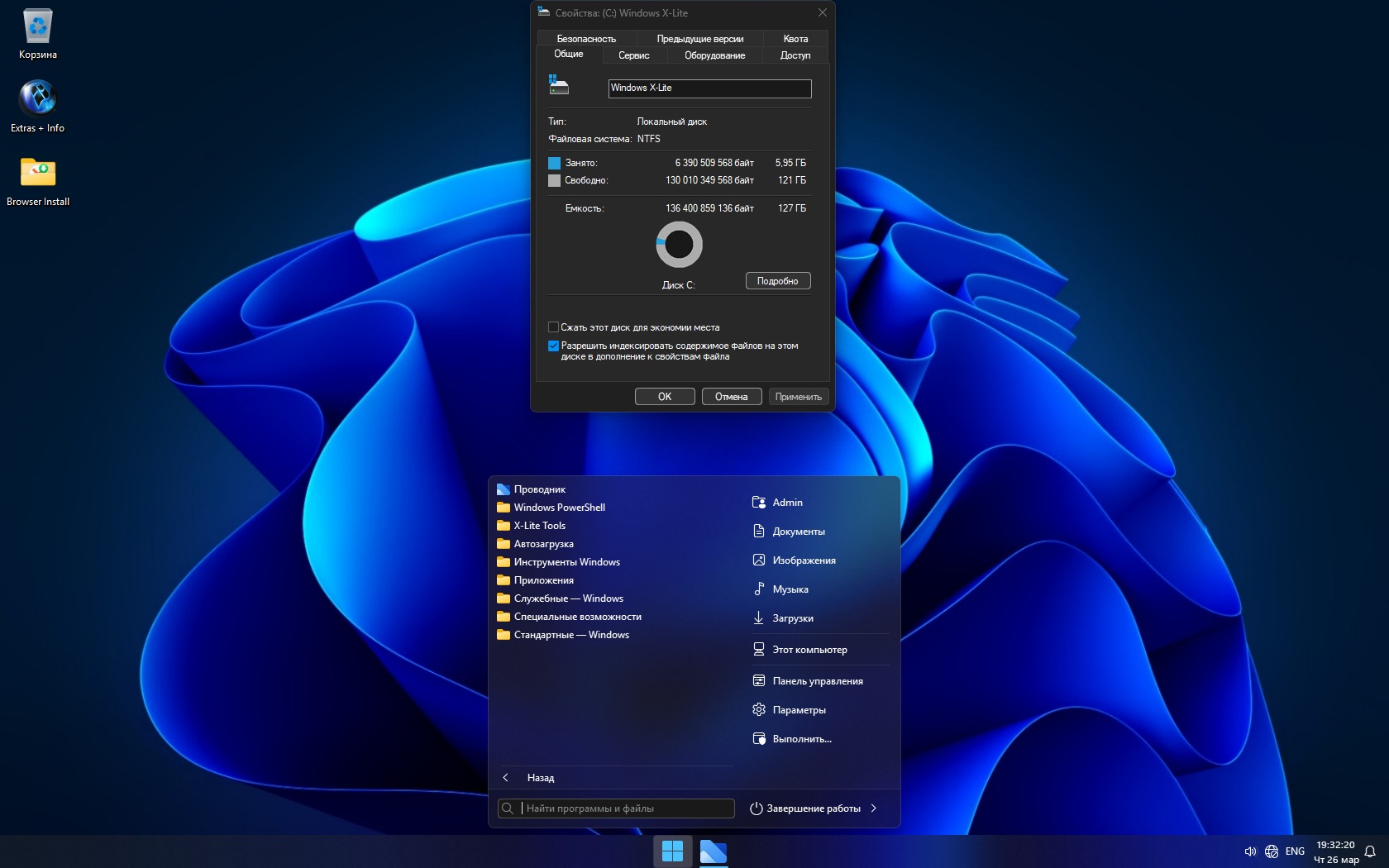The width and height of the screenshot is (1389, 868).
Task: Expand the shutdown options arrow
Action: tap(874, 808)
